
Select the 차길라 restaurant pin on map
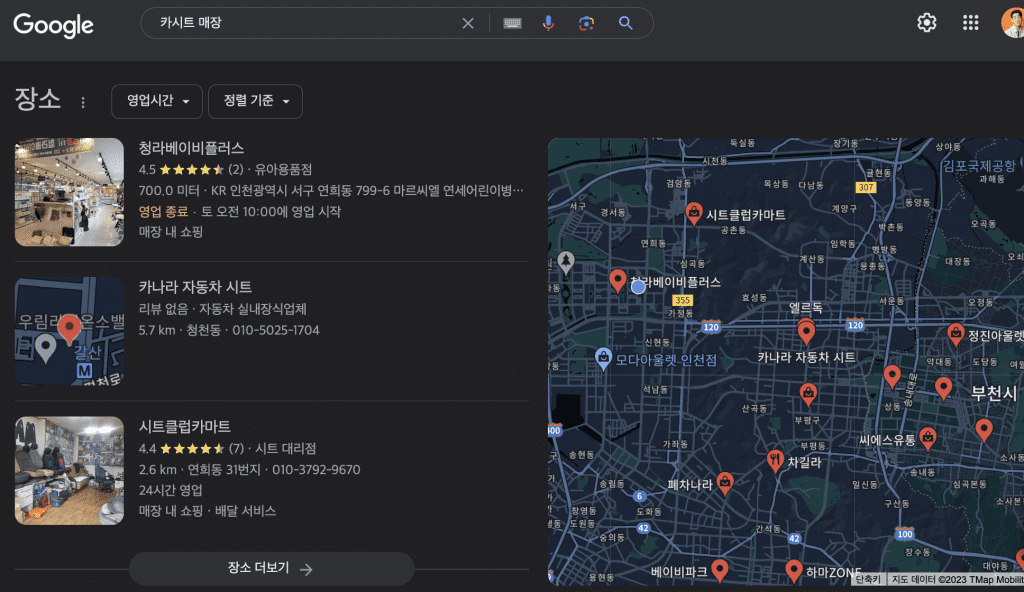(x=775, y=461)
